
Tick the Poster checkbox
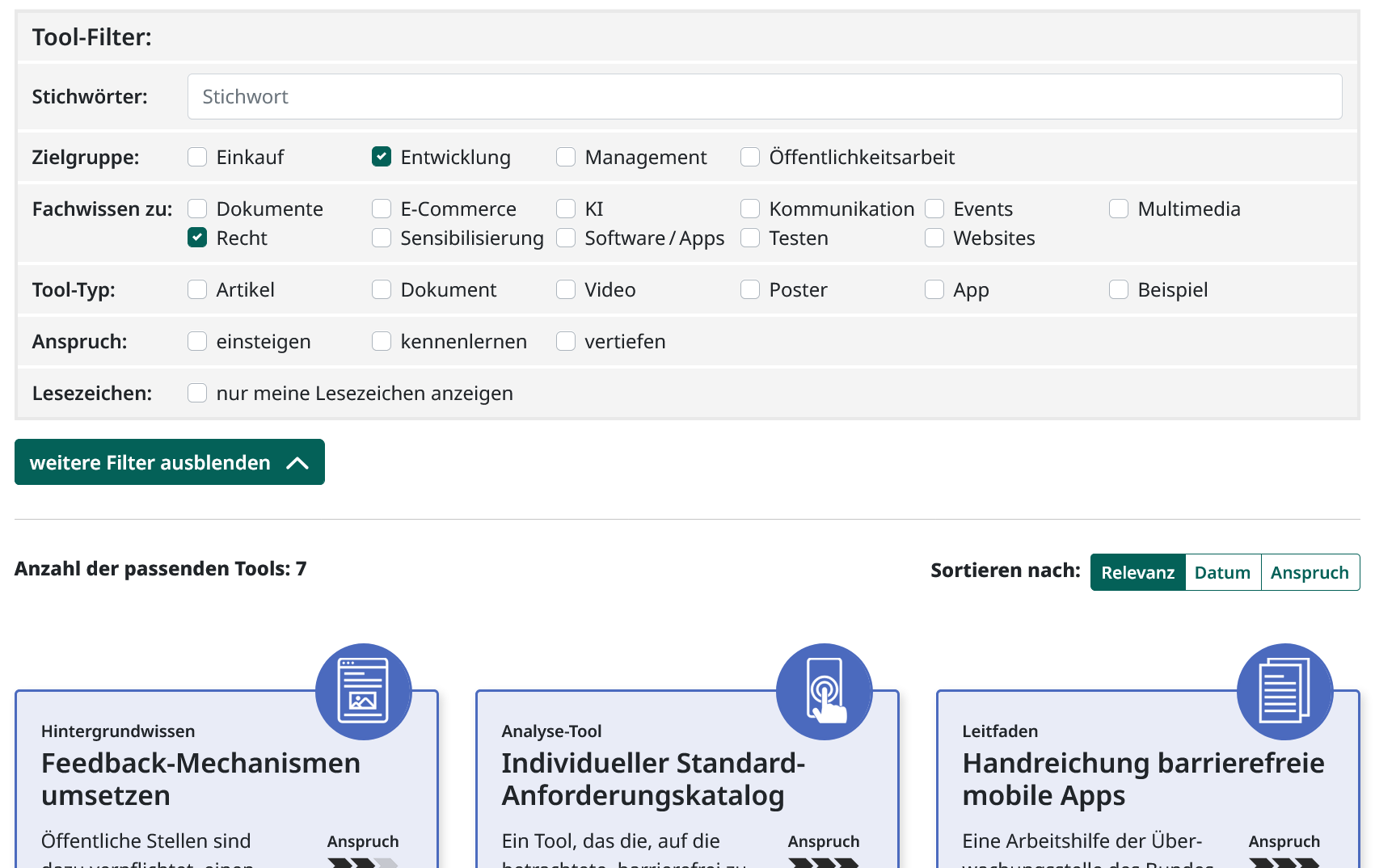coord(750,289)
